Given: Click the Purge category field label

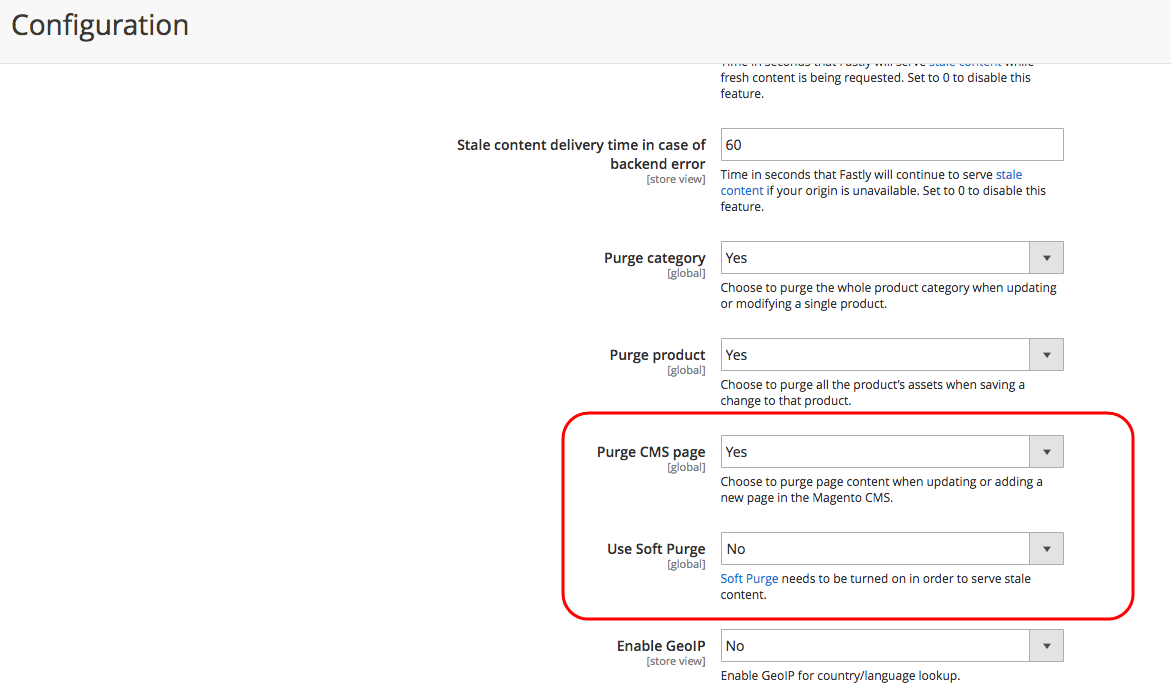Looking at the screenshot, I should point(654,258).
